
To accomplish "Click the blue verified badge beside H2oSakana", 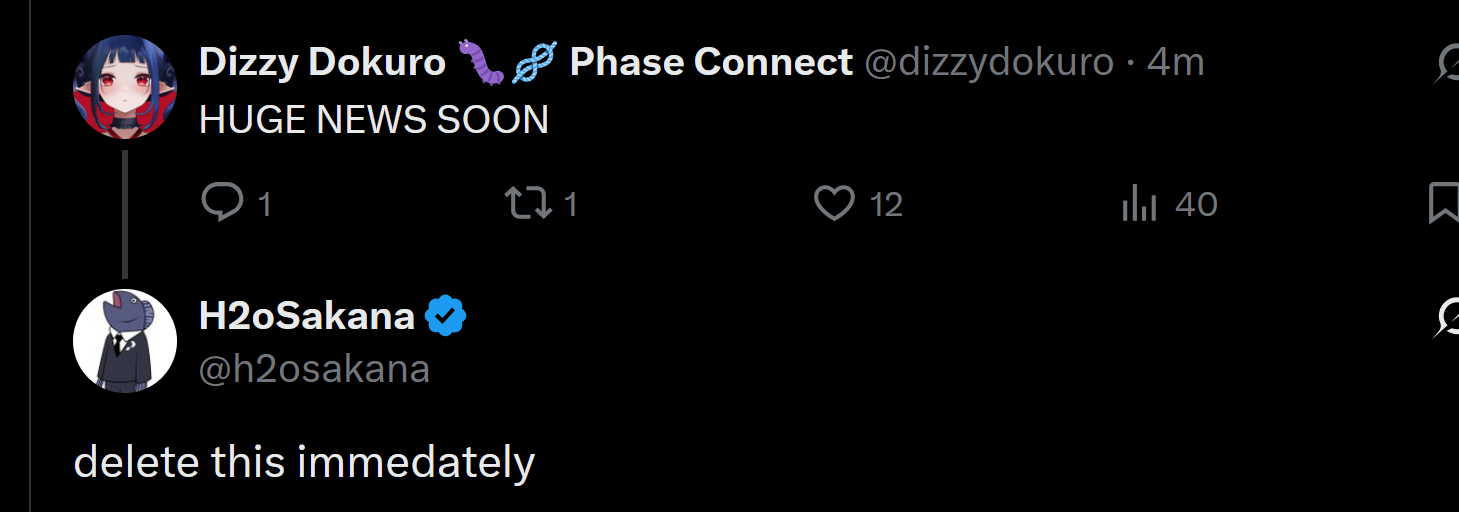I will pos(446,317).
